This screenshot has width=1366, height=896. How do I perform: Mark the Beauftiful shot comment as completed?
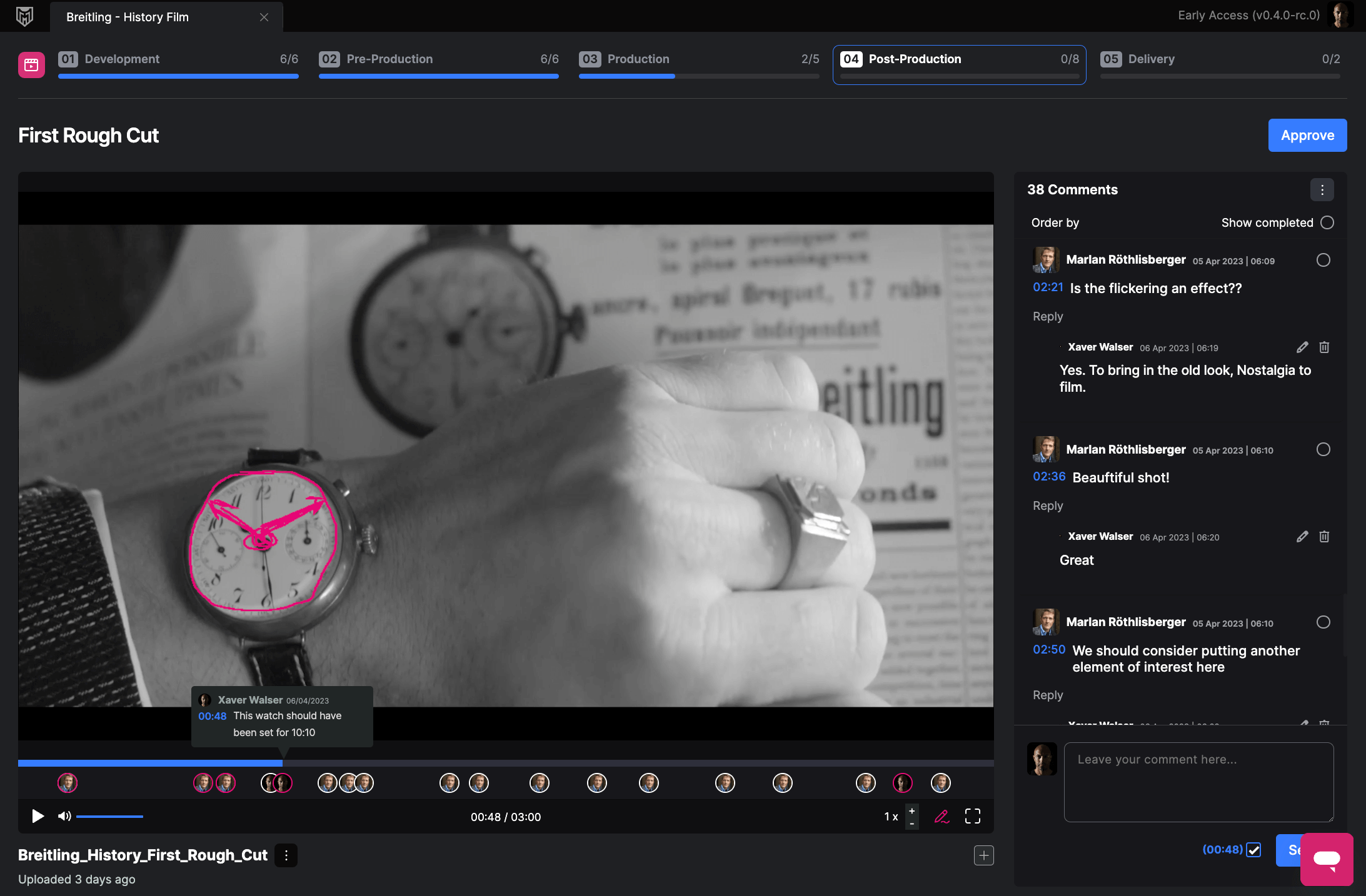coord(1323,449)
